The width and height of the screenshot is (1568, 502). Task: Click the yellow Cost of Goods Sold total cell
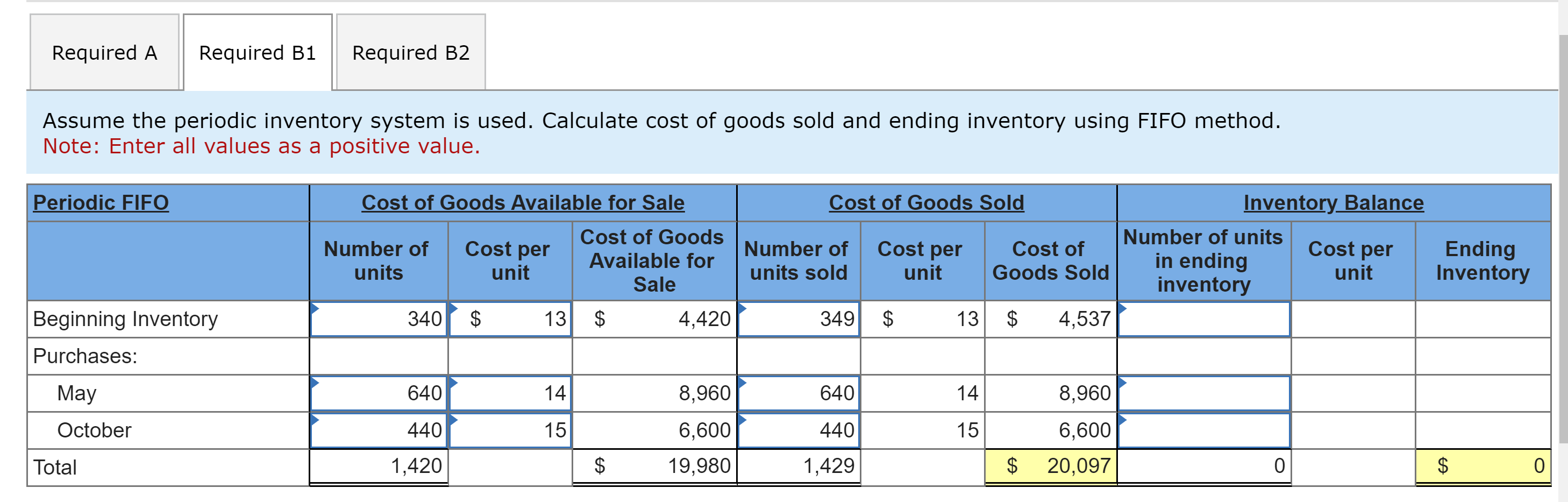(1051, 466)
